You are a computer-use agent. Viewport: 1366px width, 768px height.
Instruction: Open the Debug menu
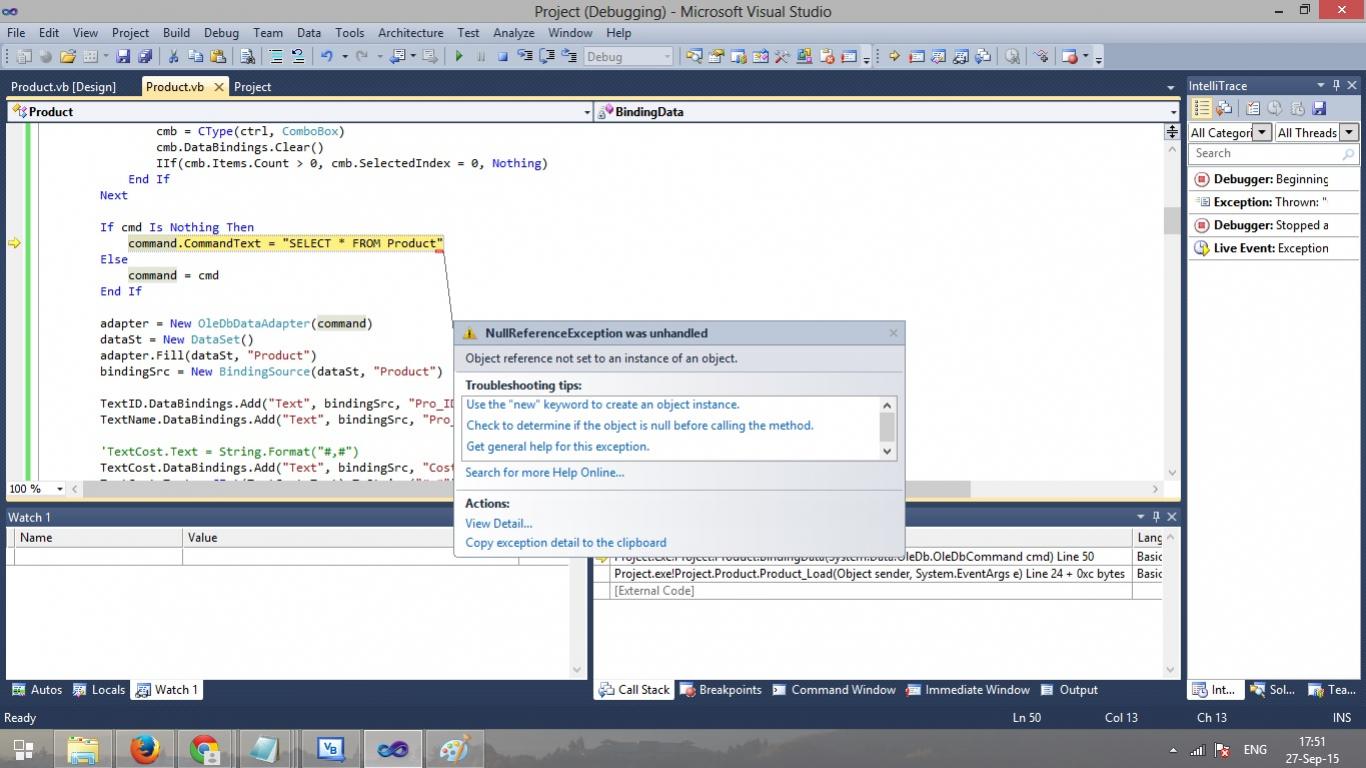221,33
